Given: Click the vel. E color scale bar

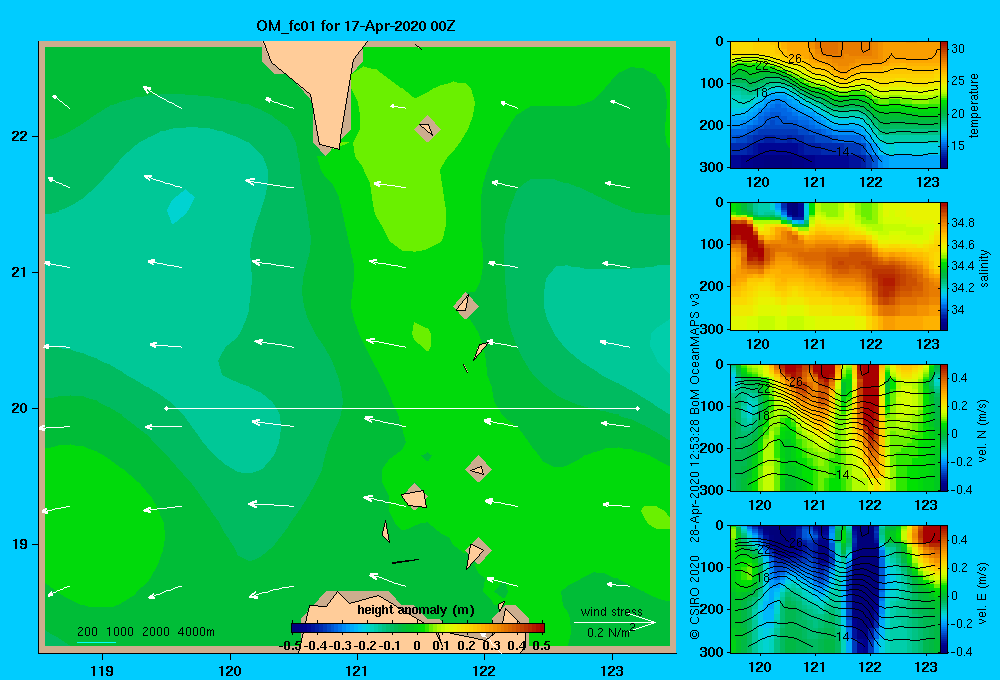Looking at the screenshot, I should [944, 589].
